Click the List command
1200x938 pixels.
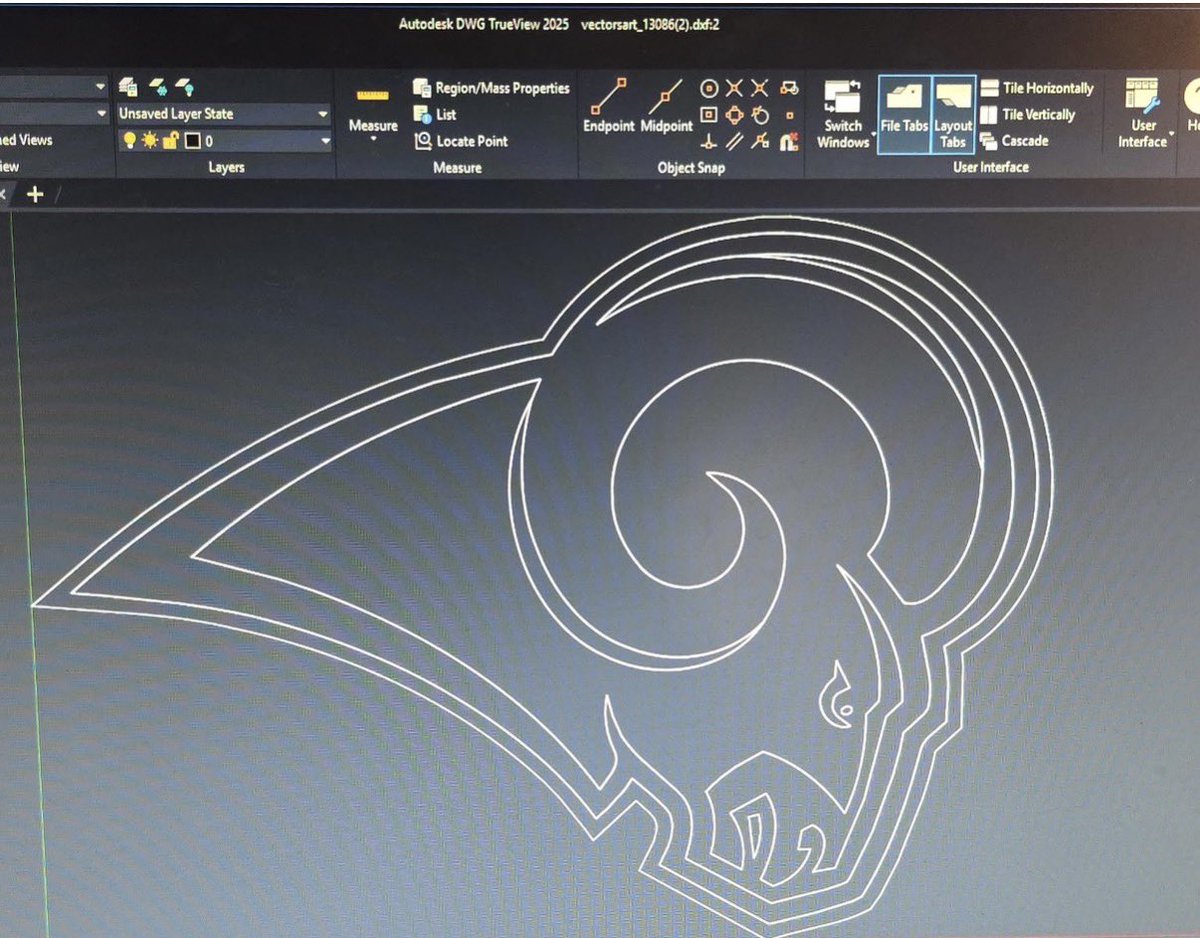[435, 115]
